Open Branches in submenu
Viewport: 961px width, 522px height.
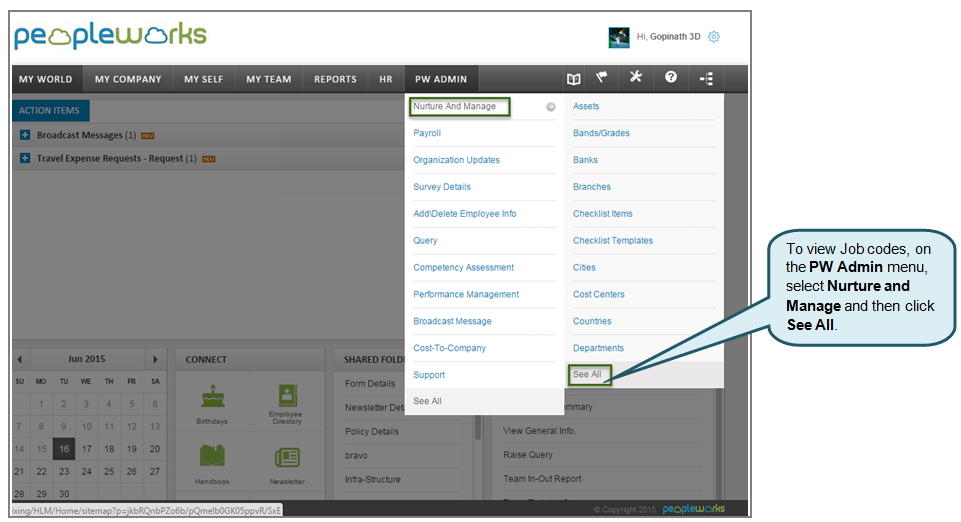tap(592, 187)
